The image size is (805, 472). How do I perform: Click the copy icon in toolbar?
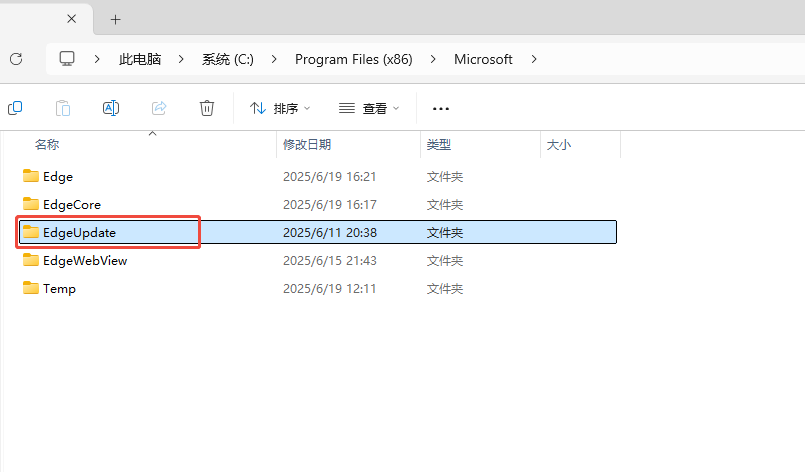point(15,108)
